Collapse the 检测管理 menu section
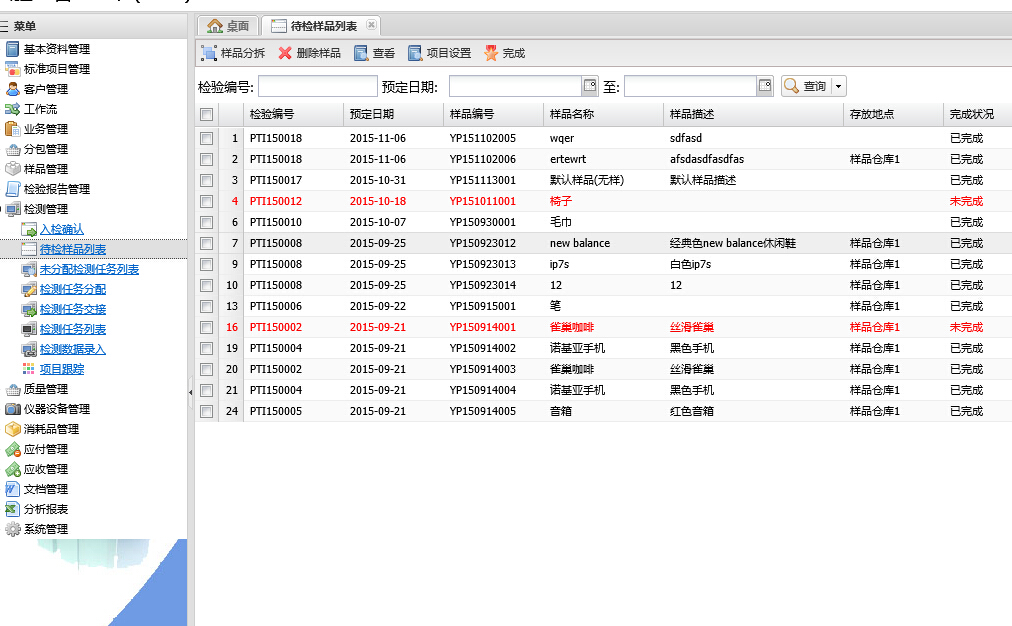1012x626 pixels. (45, 209)
